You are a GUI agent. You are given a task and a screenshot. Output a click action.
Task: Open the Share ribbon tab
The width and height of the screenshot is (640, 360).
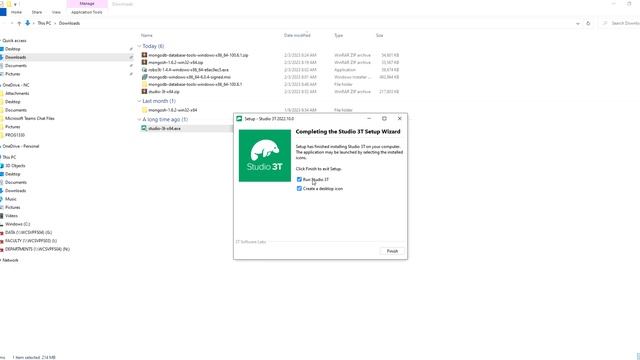[x=37, y=12]
